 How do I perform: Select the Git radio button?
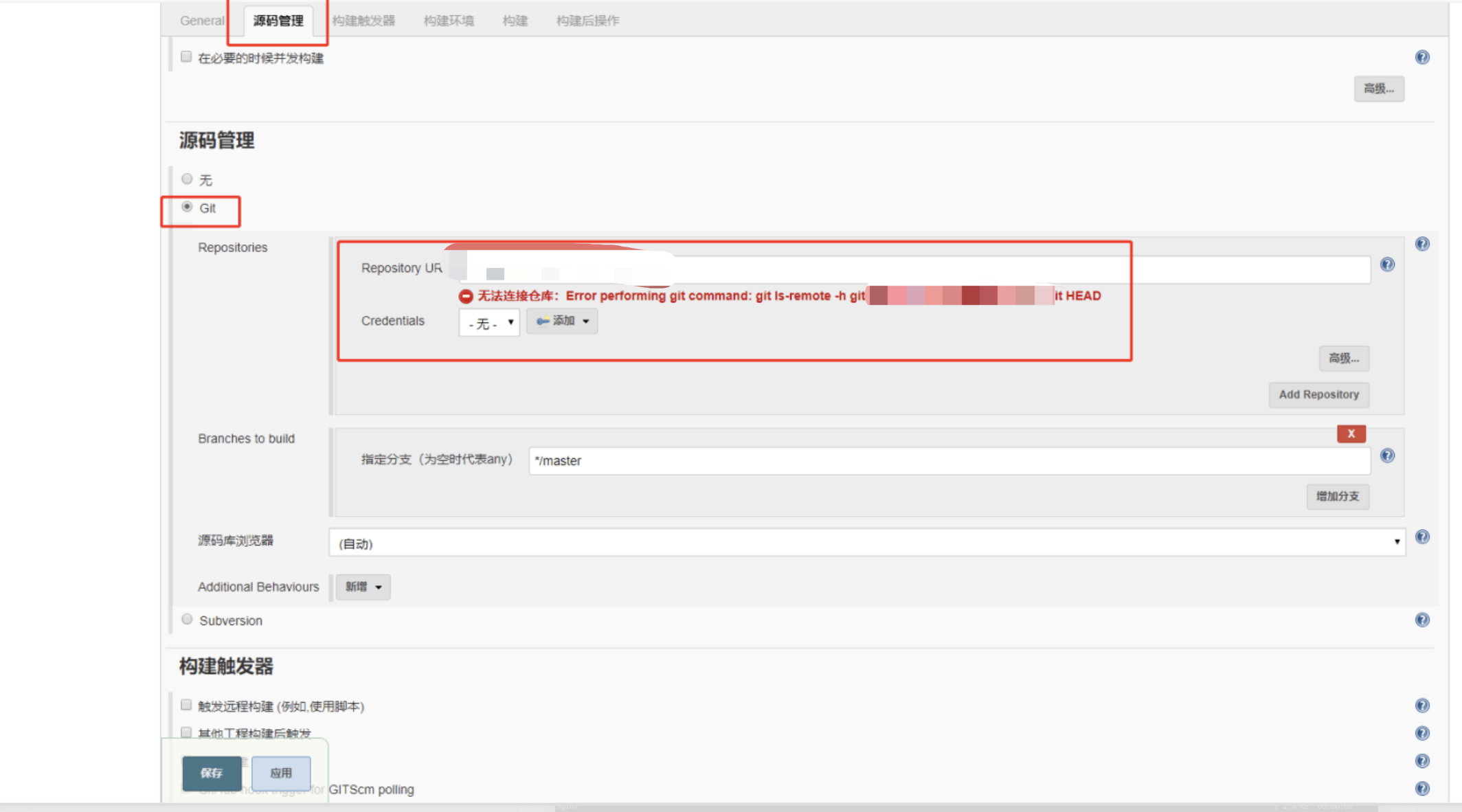pyautogui.click(x=187, y=207)
